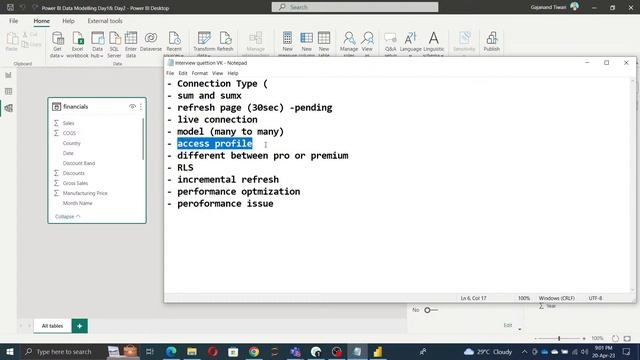This screenshot has width=640, height=360.
Task: Select Month Name field
Action: pos(78,203)
